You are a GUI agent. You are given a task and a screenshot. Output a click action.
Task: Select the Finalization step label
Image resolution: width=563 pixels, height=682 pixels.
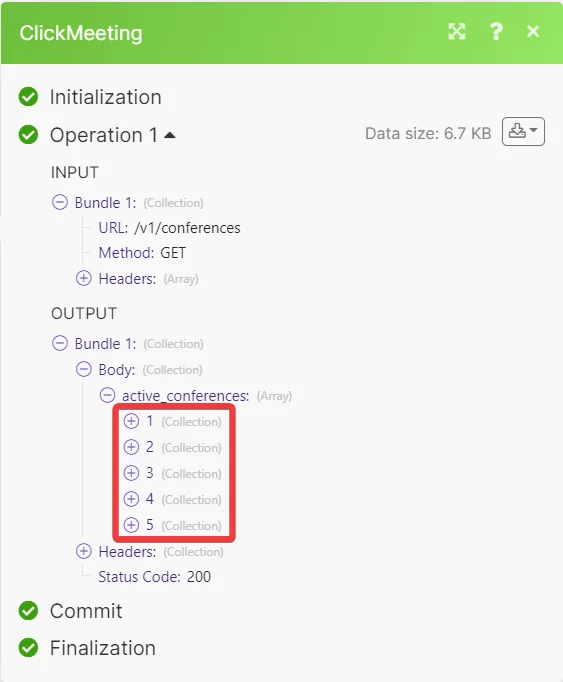click(x=103, y=648)
